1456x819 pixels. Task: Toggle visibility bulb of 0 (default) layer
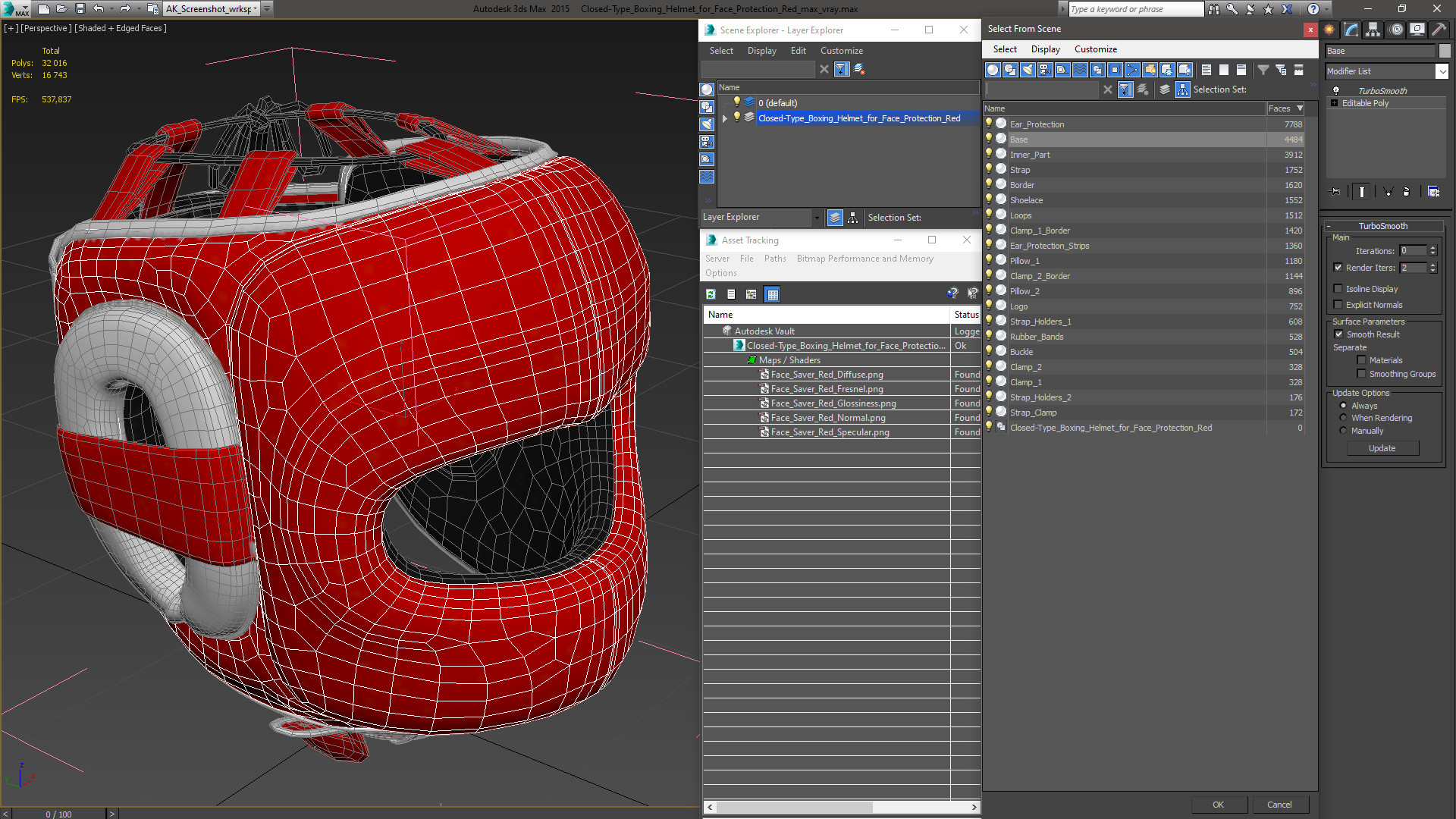[736, 102]
